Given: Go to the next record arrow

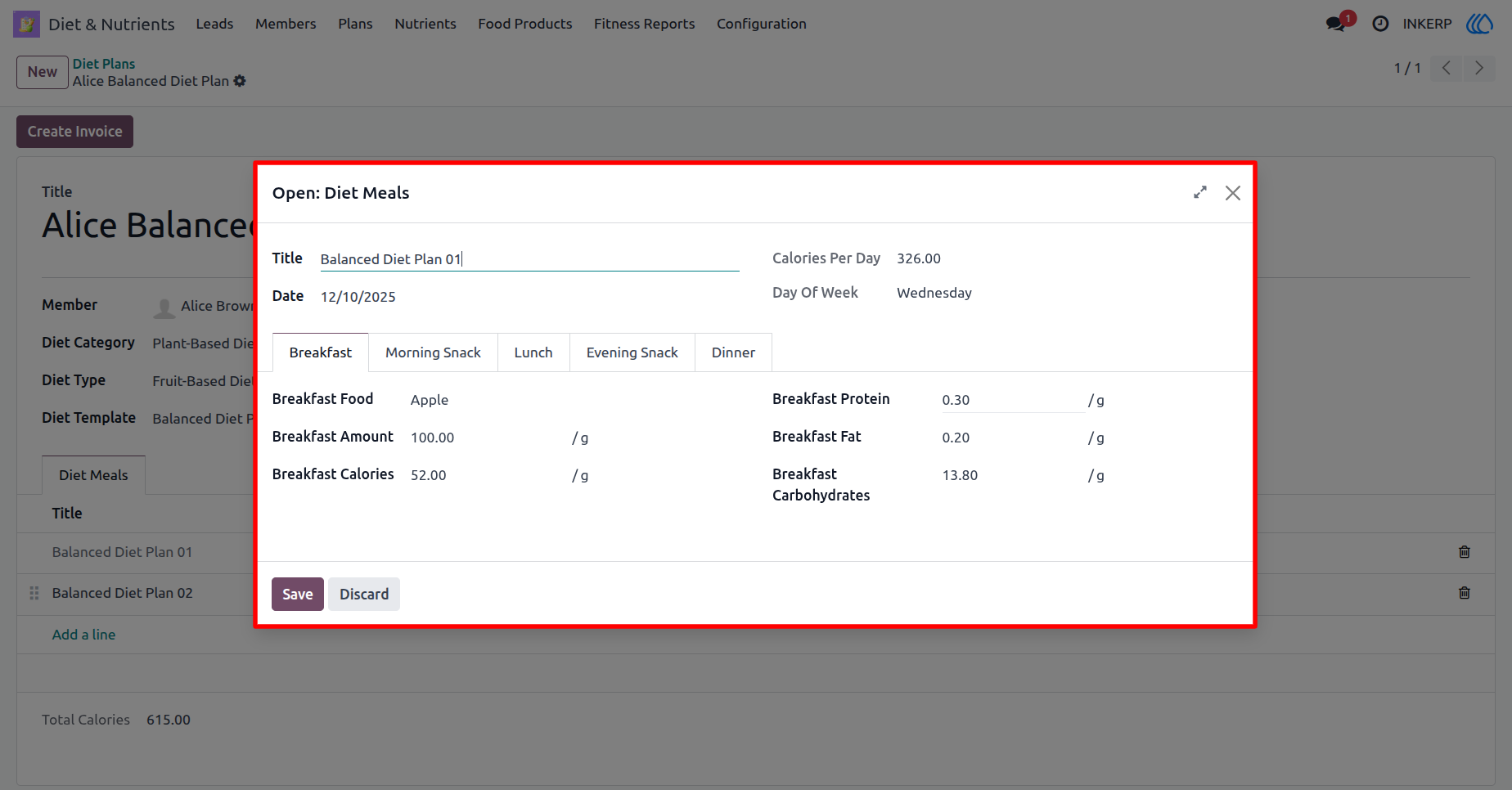Looking at the screenshot, I should 1478,68.
